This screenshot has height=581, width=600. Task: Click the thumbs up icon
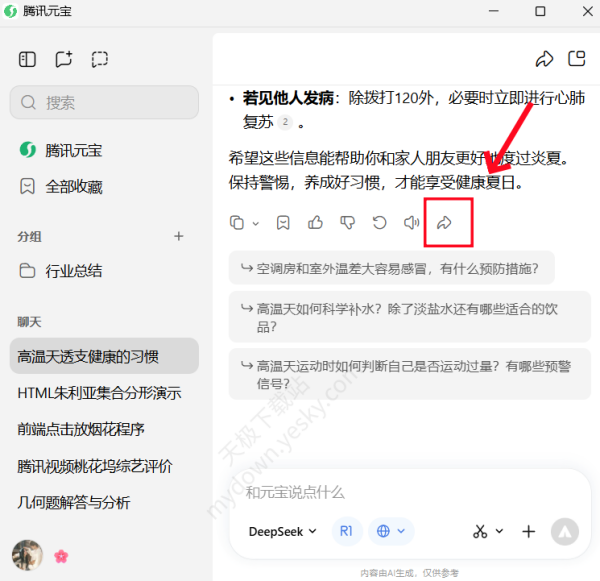(x=315, y=222)
